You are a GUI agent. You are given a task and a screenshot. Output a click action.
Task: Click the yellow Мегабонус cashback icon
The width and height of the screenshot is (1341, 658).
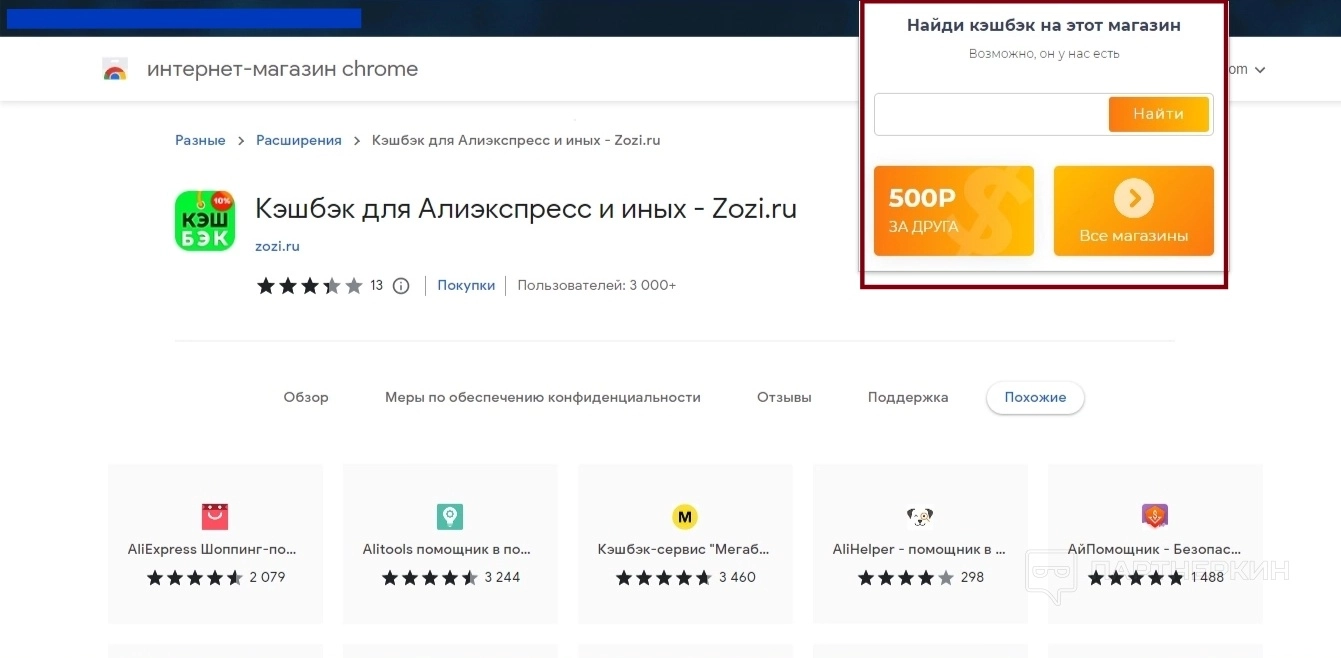coord(685,516)
